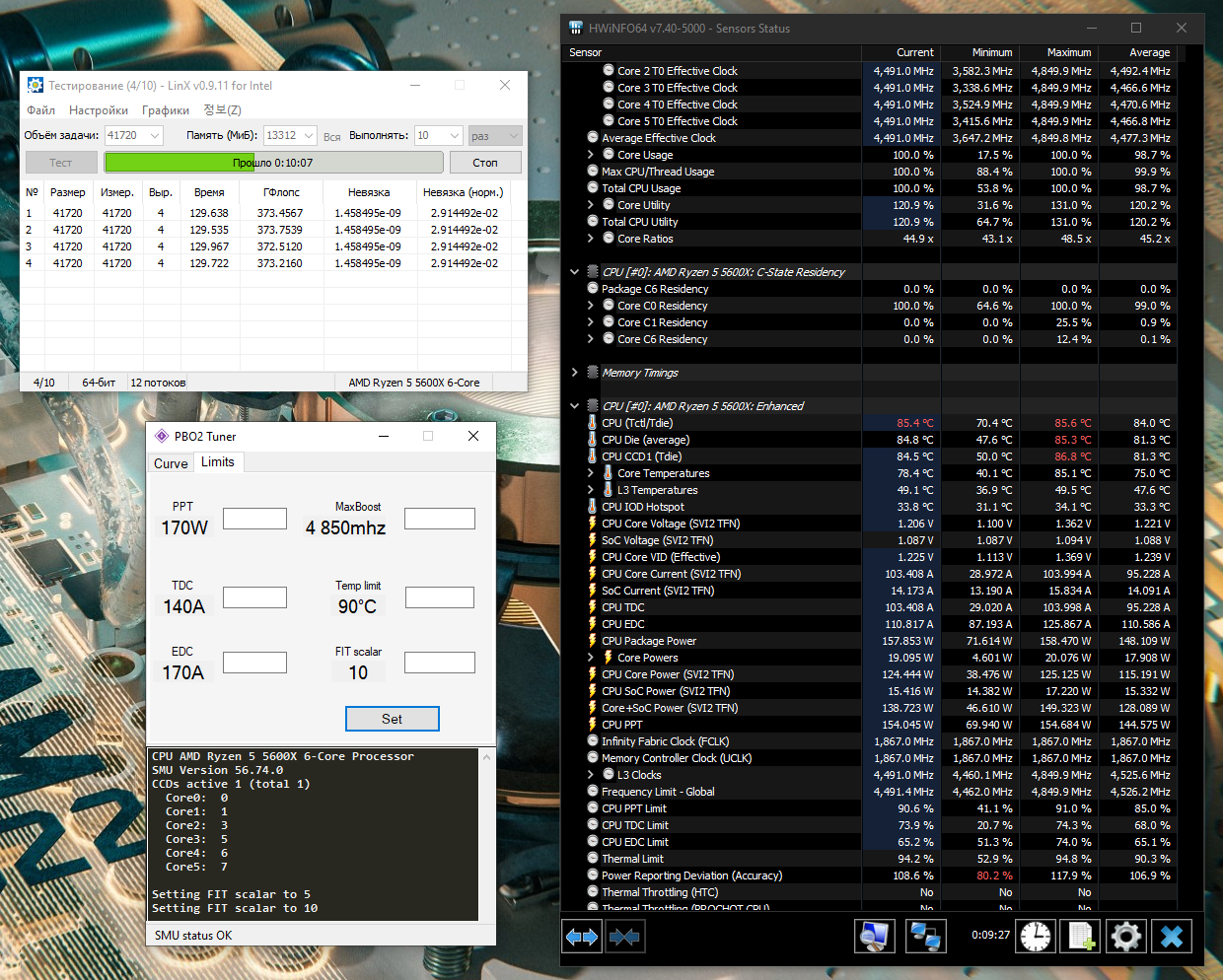
Task: Click icon beside CPU PPT Limit
Action: click(593, 808)
